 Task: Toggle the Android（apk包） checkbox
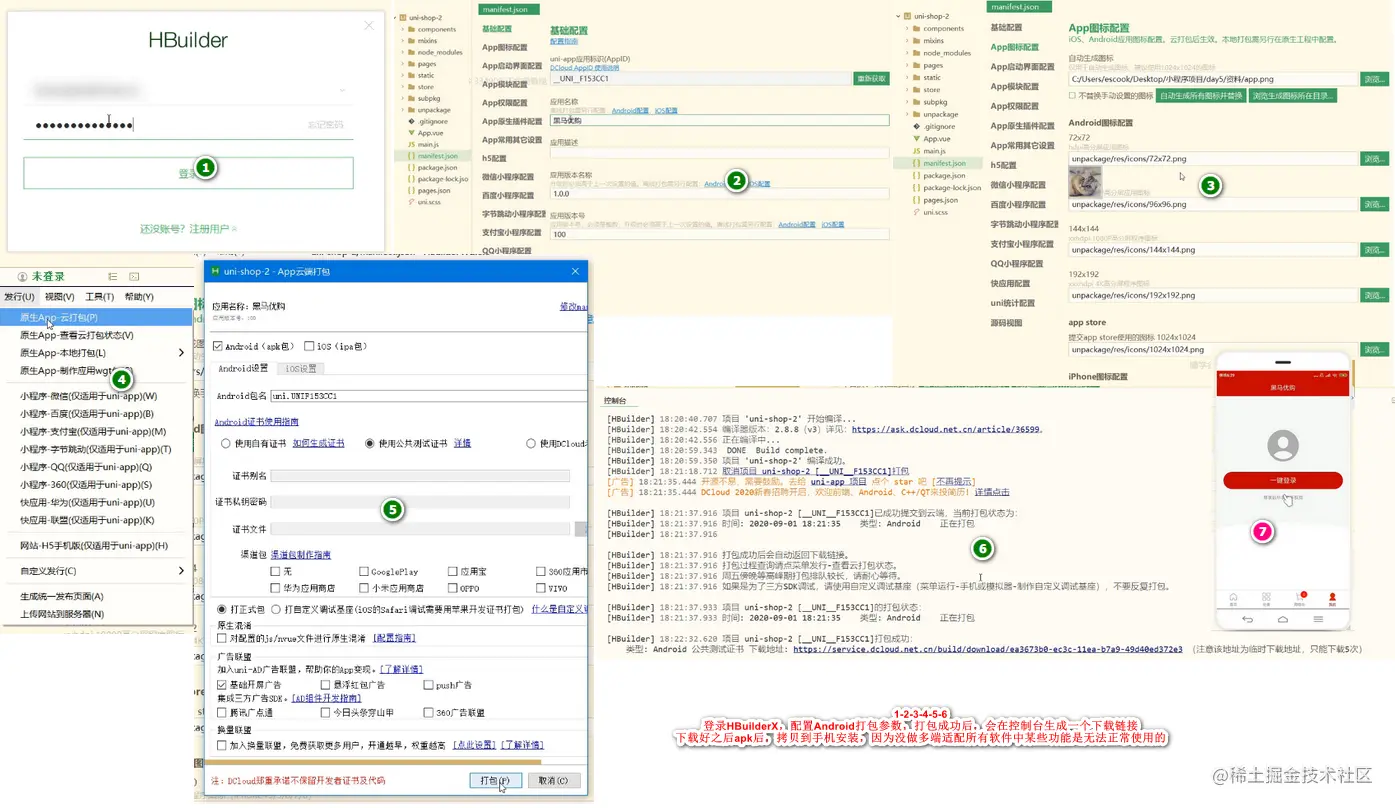tap(218, 346)
